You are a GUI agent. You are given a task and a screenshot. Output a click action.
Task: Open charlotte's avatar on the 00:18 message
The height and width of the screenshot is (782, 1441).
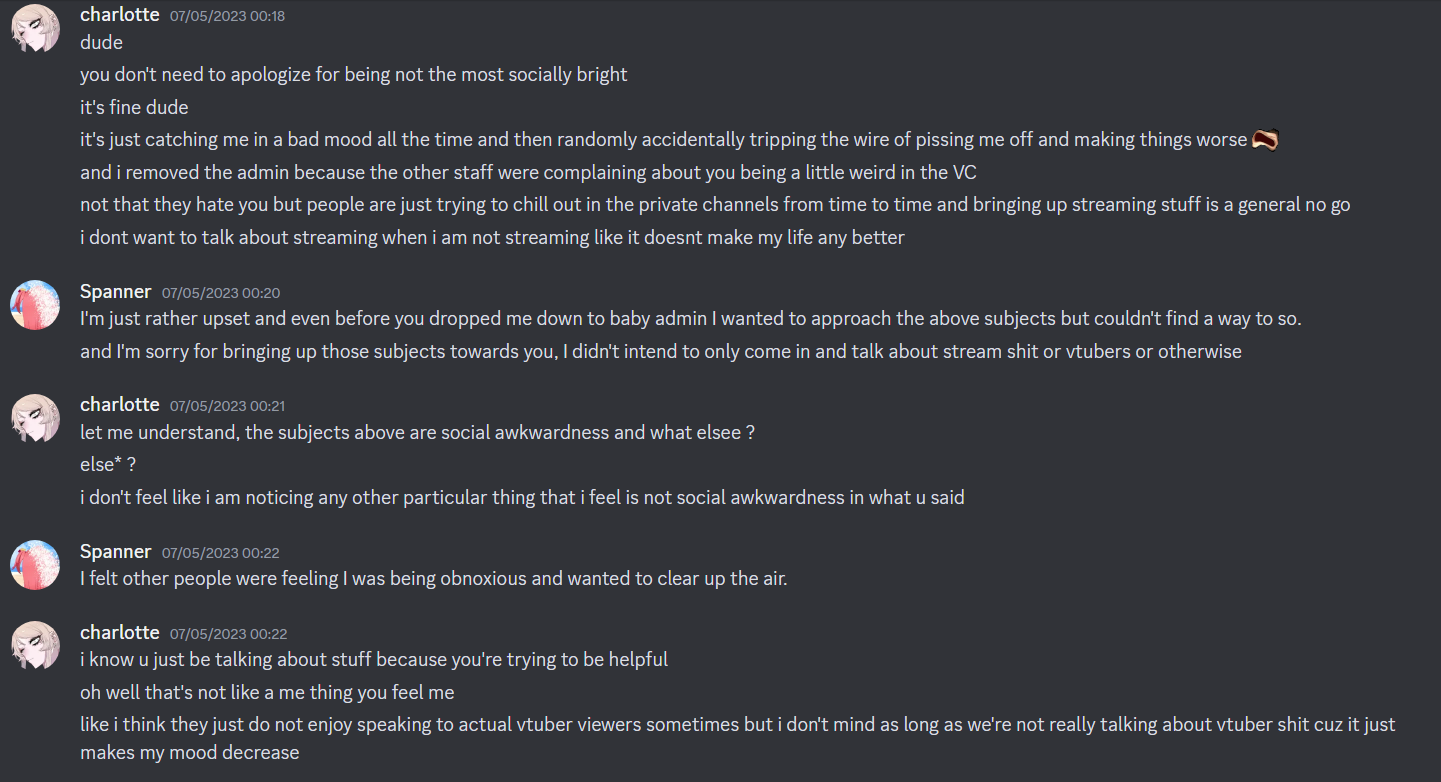tap(35, 28)
